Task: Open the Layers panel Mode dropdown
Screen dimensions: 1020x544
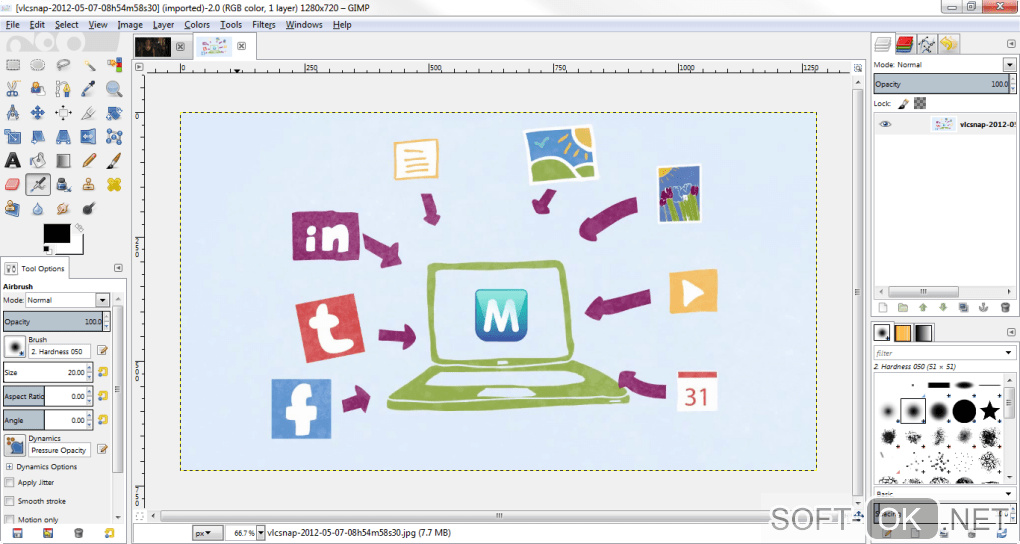Action: 1009,64
